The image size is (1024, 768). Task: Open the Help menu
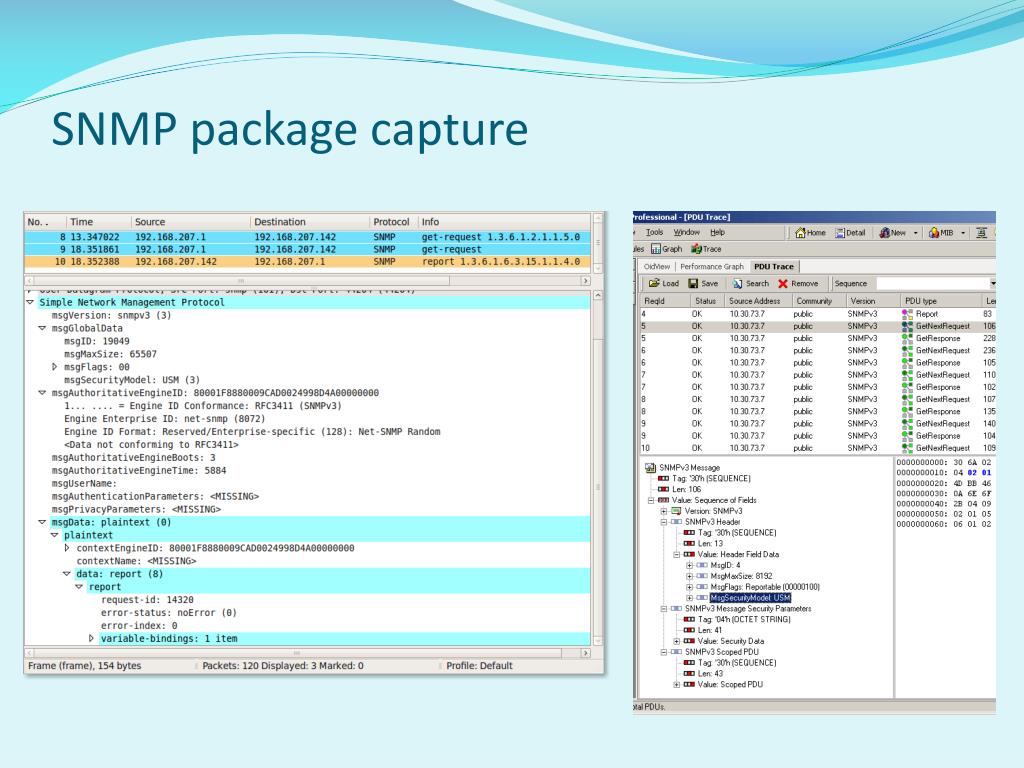click(x=718, y=232)
